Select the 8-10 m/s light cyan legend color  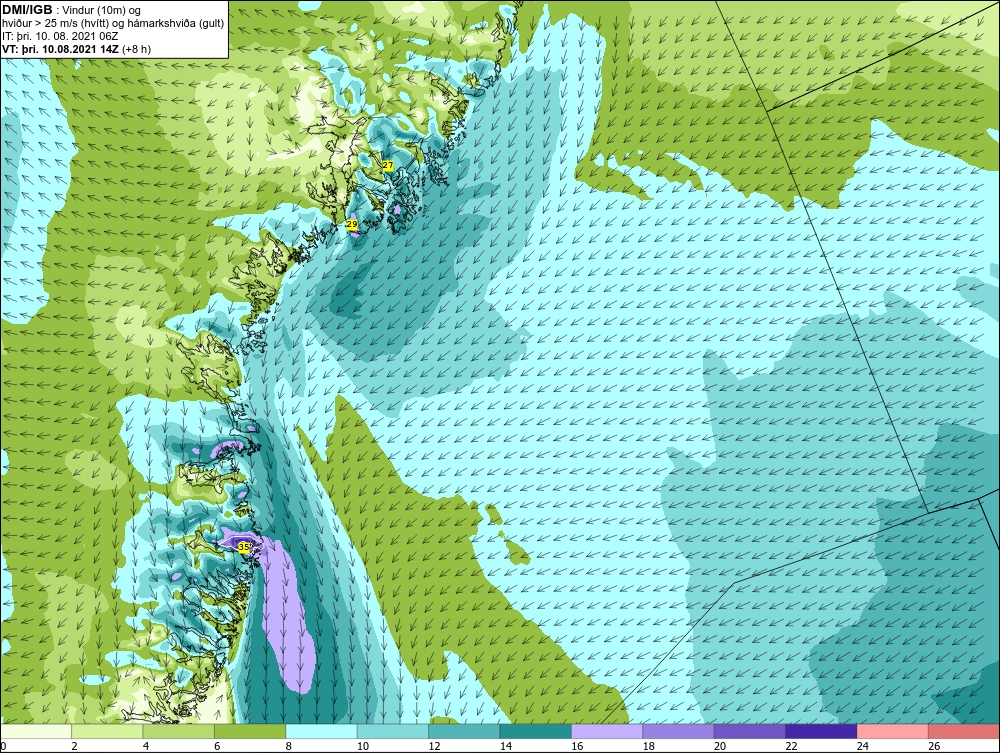click(x=321, y=731)
